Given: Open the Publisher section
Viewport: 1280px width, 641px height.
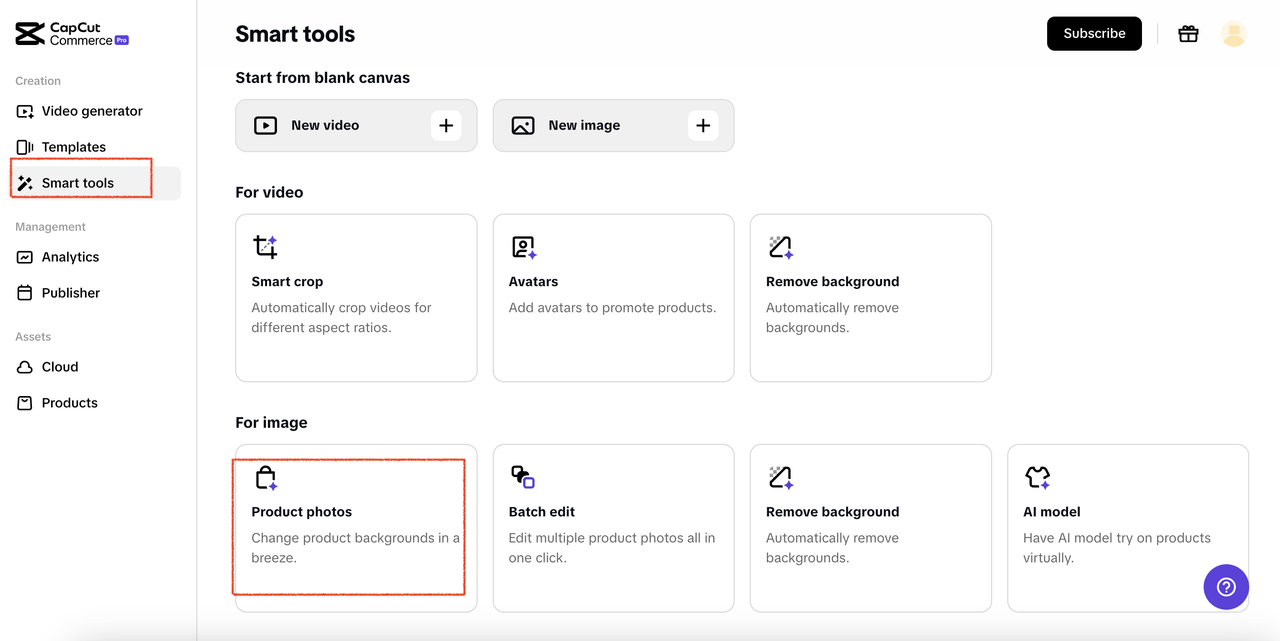Looking at the screenshot, I should tap(70, 293).
